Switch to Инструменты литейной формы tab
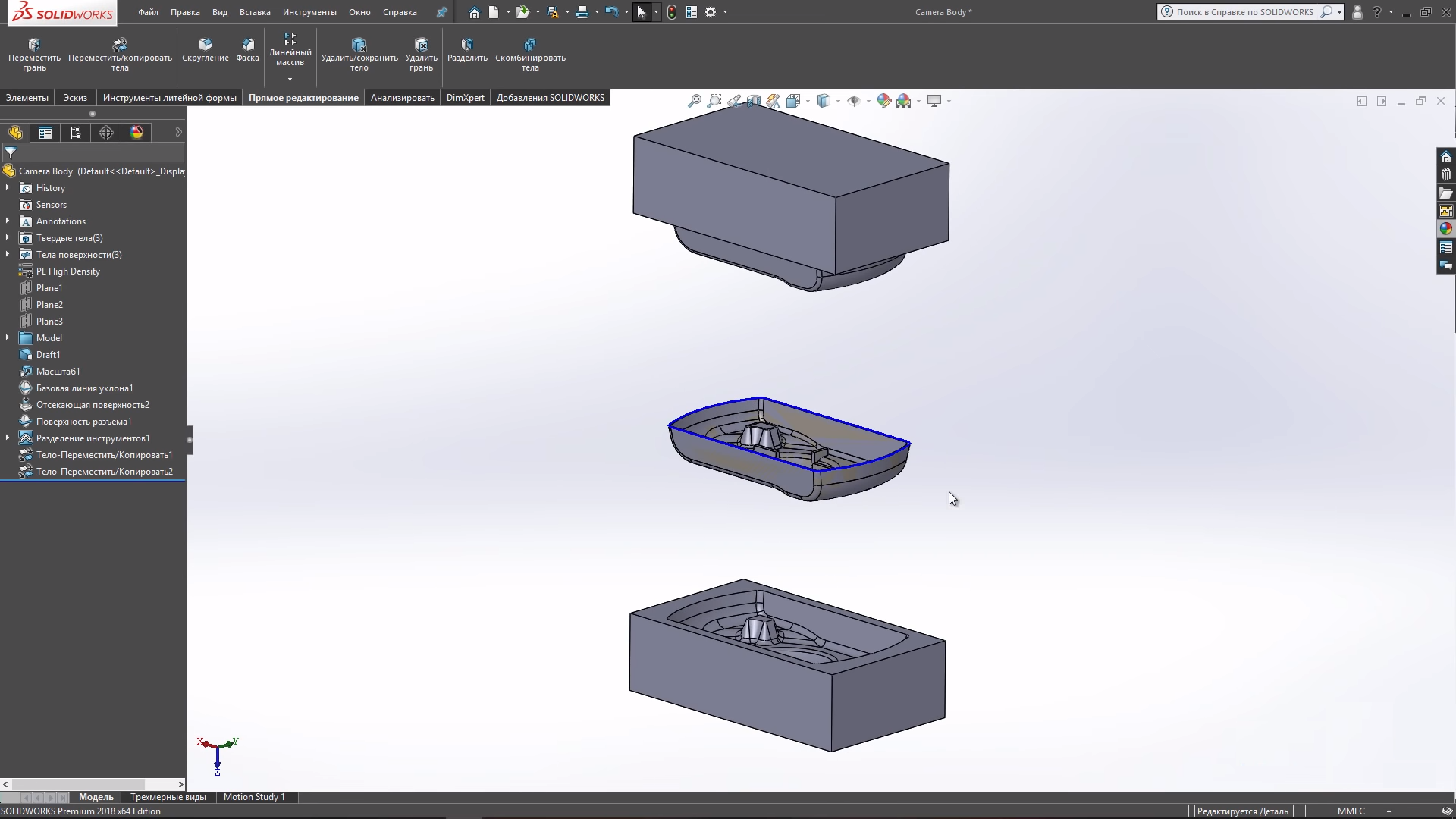The image size is (1456, 819). tap(169, 98)
